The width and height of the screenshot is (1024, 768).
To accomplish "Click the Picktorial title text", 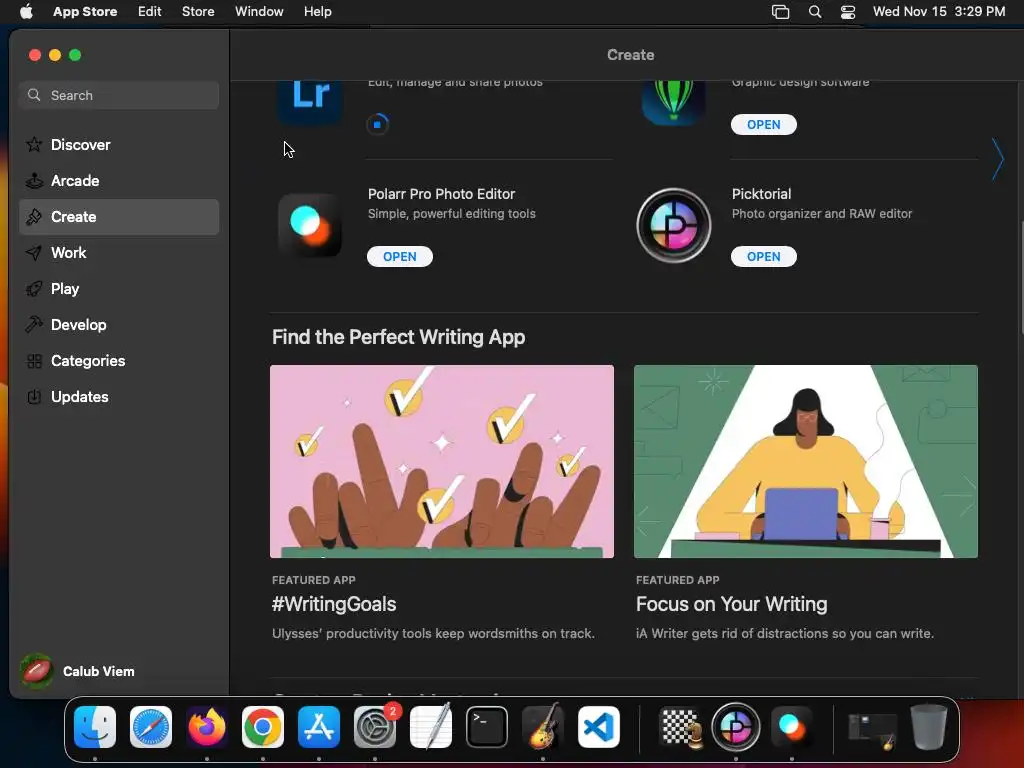I will (761, 194).
